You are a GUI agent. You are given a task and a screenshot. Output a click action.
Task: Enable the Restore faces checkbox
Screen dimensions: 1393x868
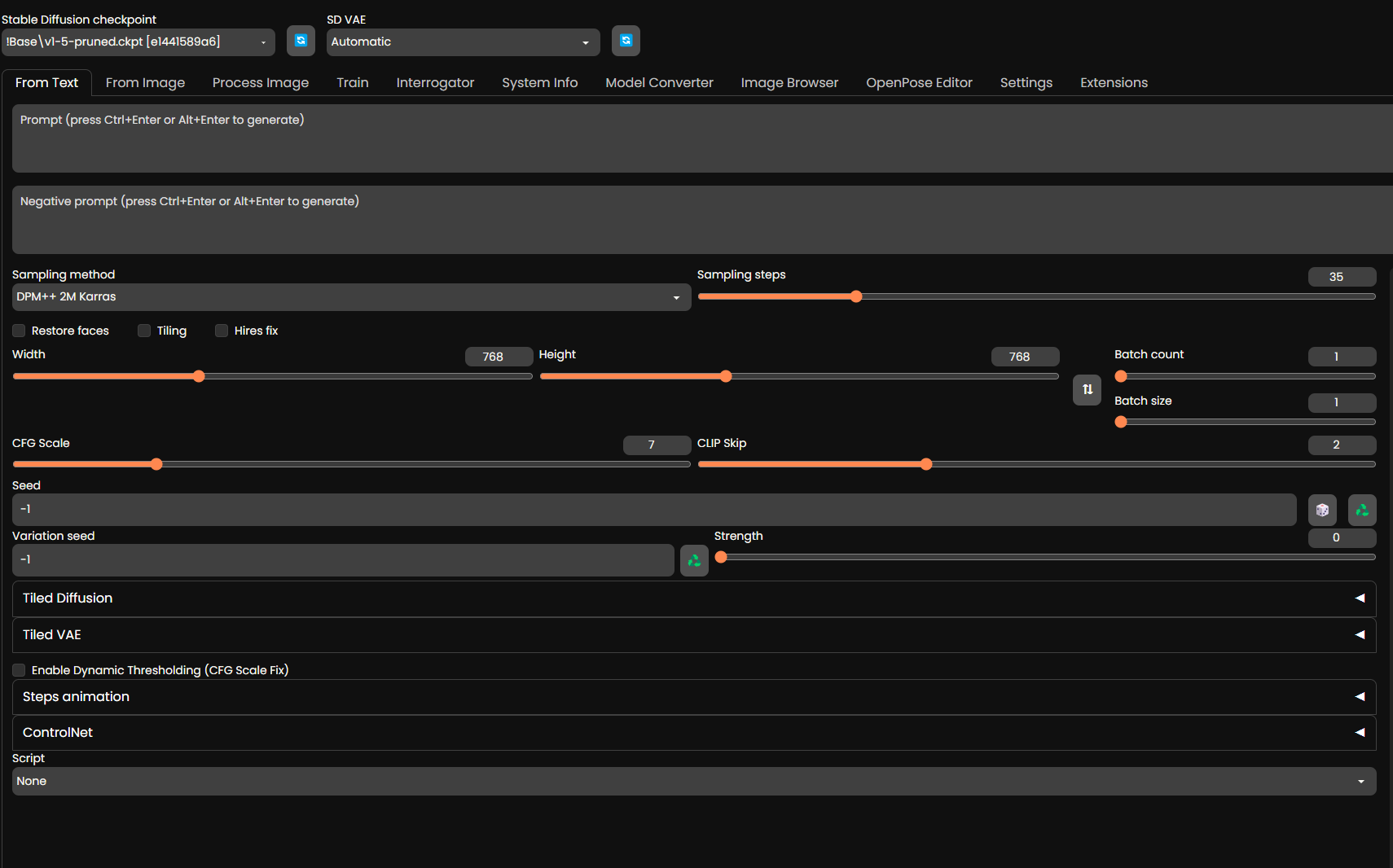[18, 331]
